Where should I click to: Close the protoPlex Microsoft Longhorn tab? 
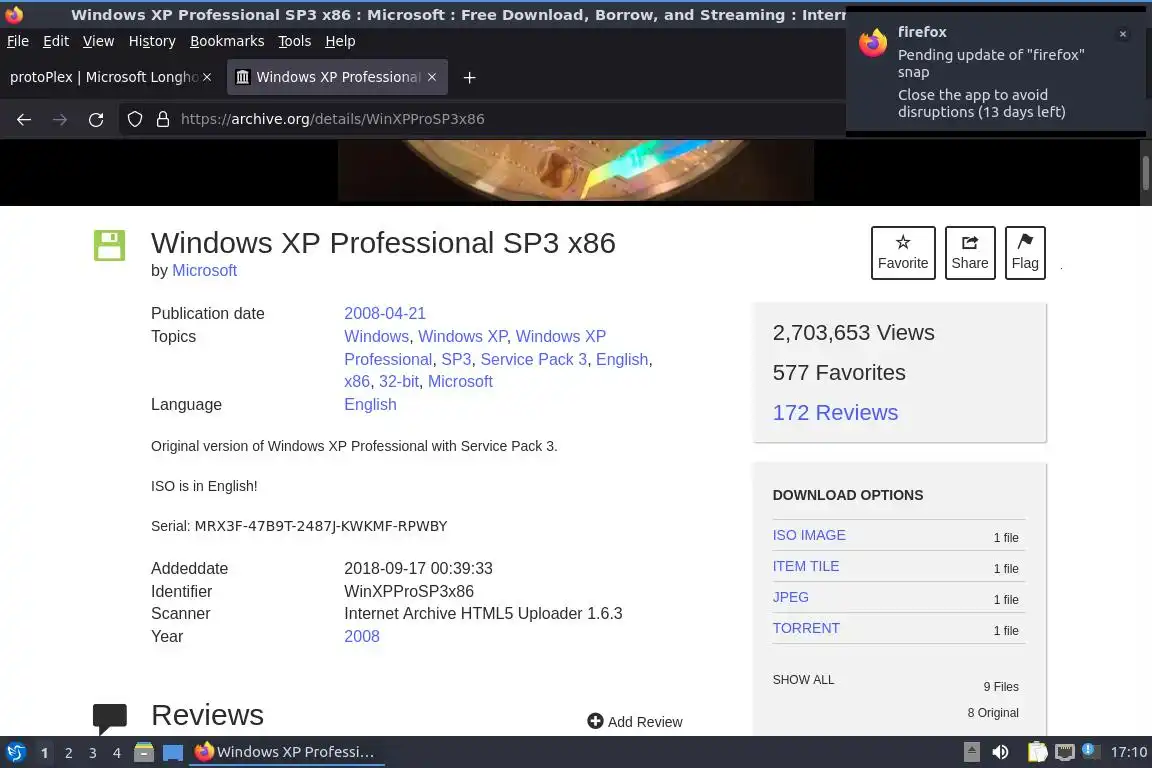[x=207, y=76]
